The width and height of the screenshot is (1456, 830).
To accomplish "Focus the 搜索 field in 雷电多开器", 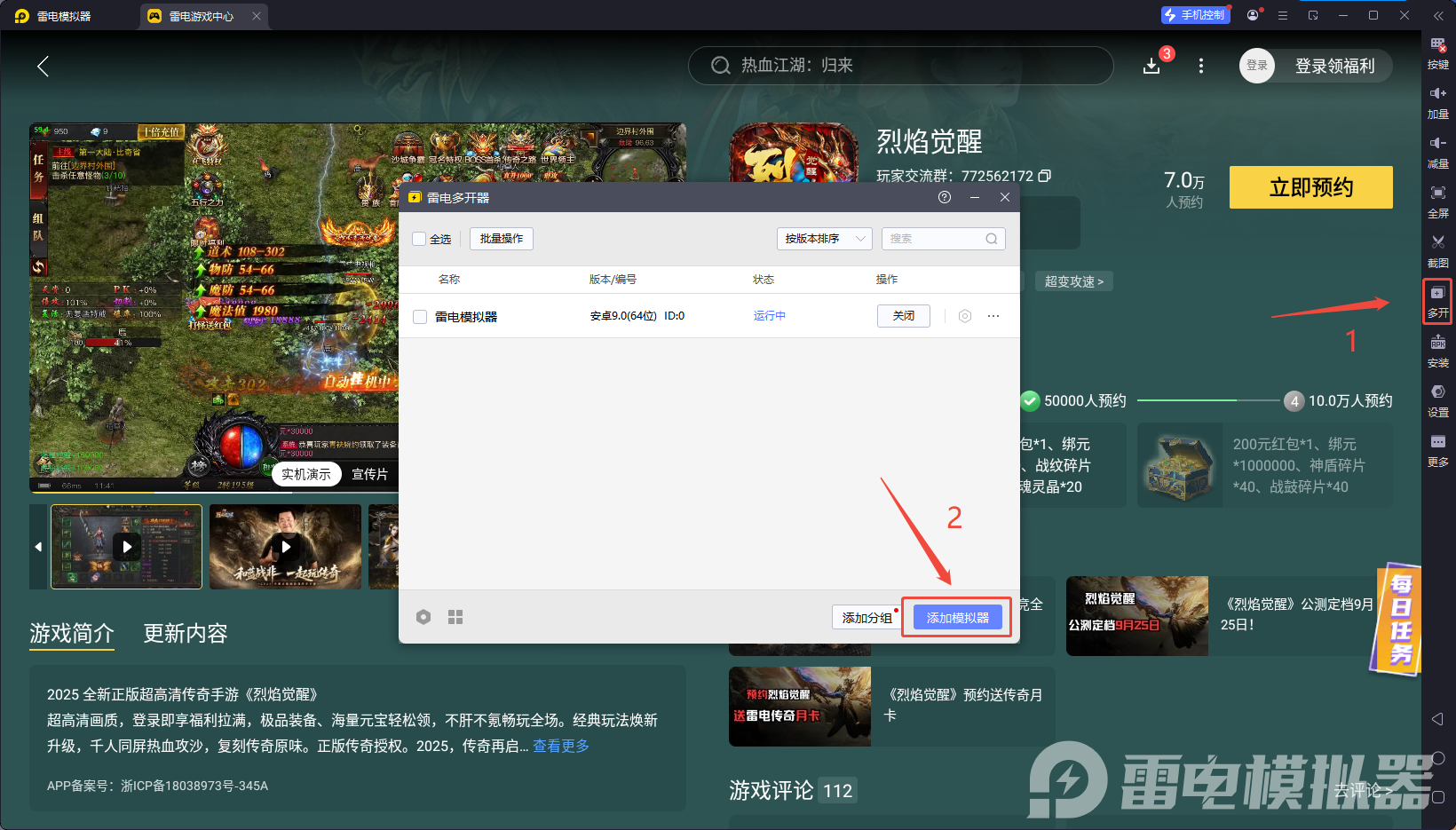I will pos(943,239).
